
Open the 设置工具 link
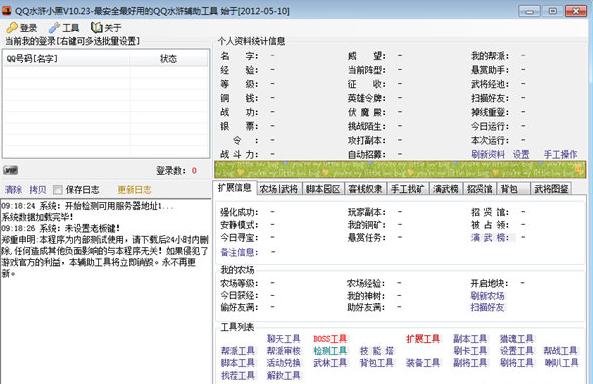pos(517,351)
